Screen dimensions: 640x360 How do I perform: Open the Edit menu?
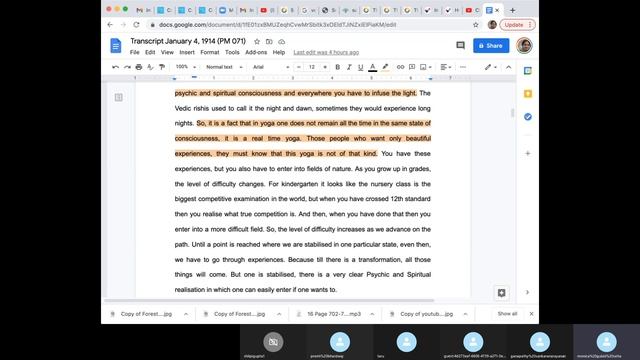click(150, 52)
